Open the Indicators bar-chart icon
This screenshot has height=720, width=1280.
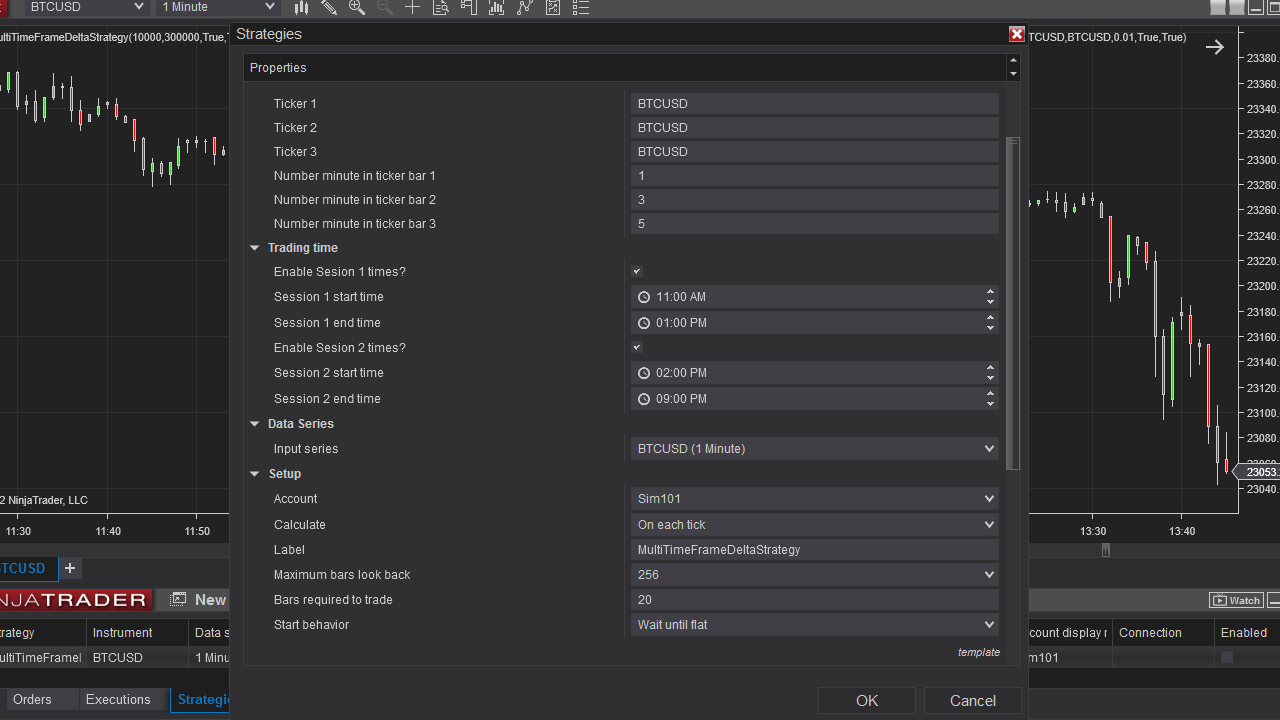point(497,7)
